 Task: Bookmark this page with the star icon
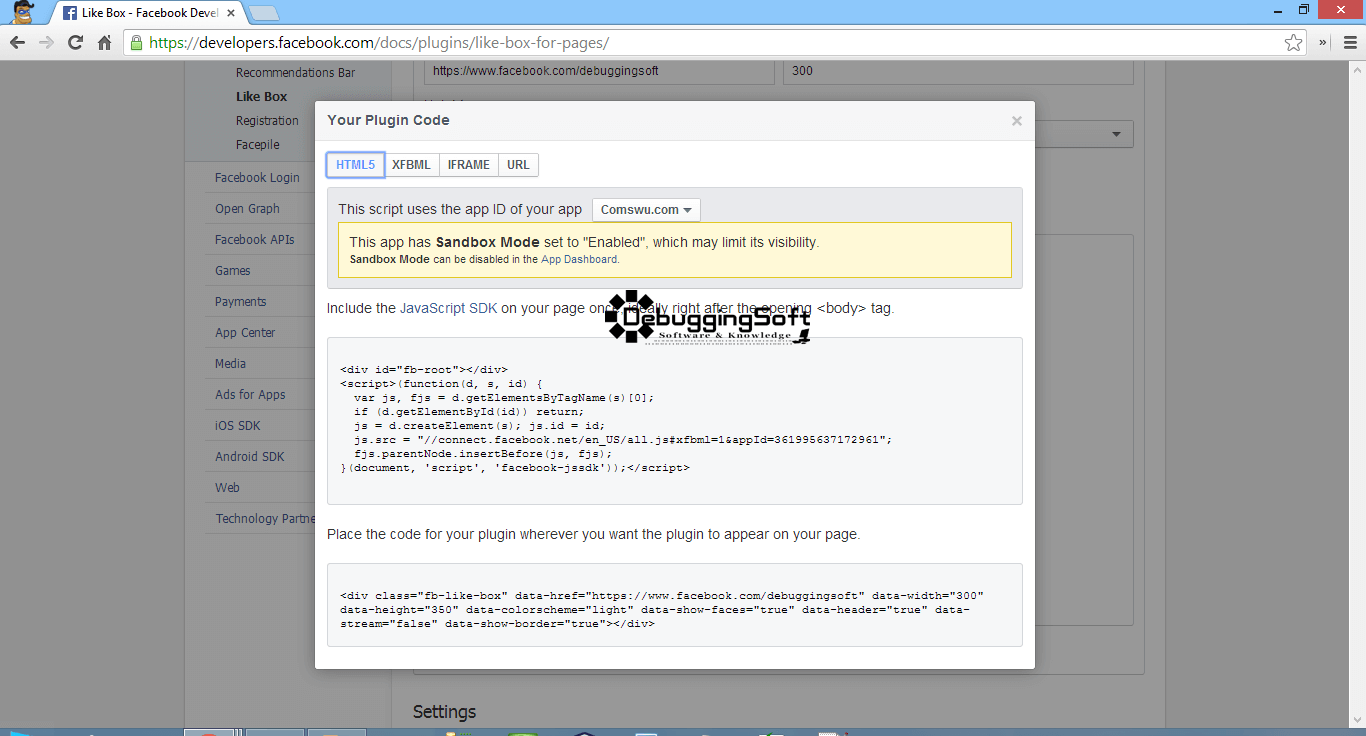click(1295, 43)
